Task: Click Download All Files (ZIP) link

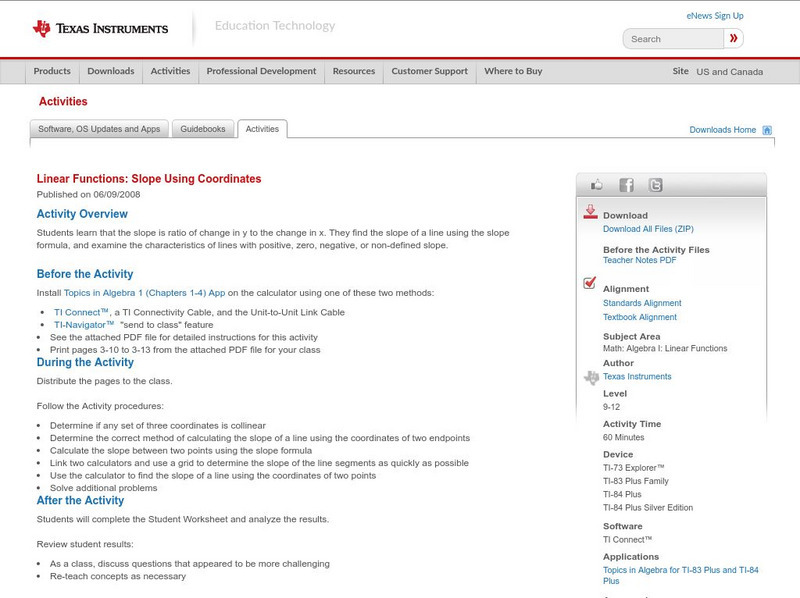Action: coord(648,229)
